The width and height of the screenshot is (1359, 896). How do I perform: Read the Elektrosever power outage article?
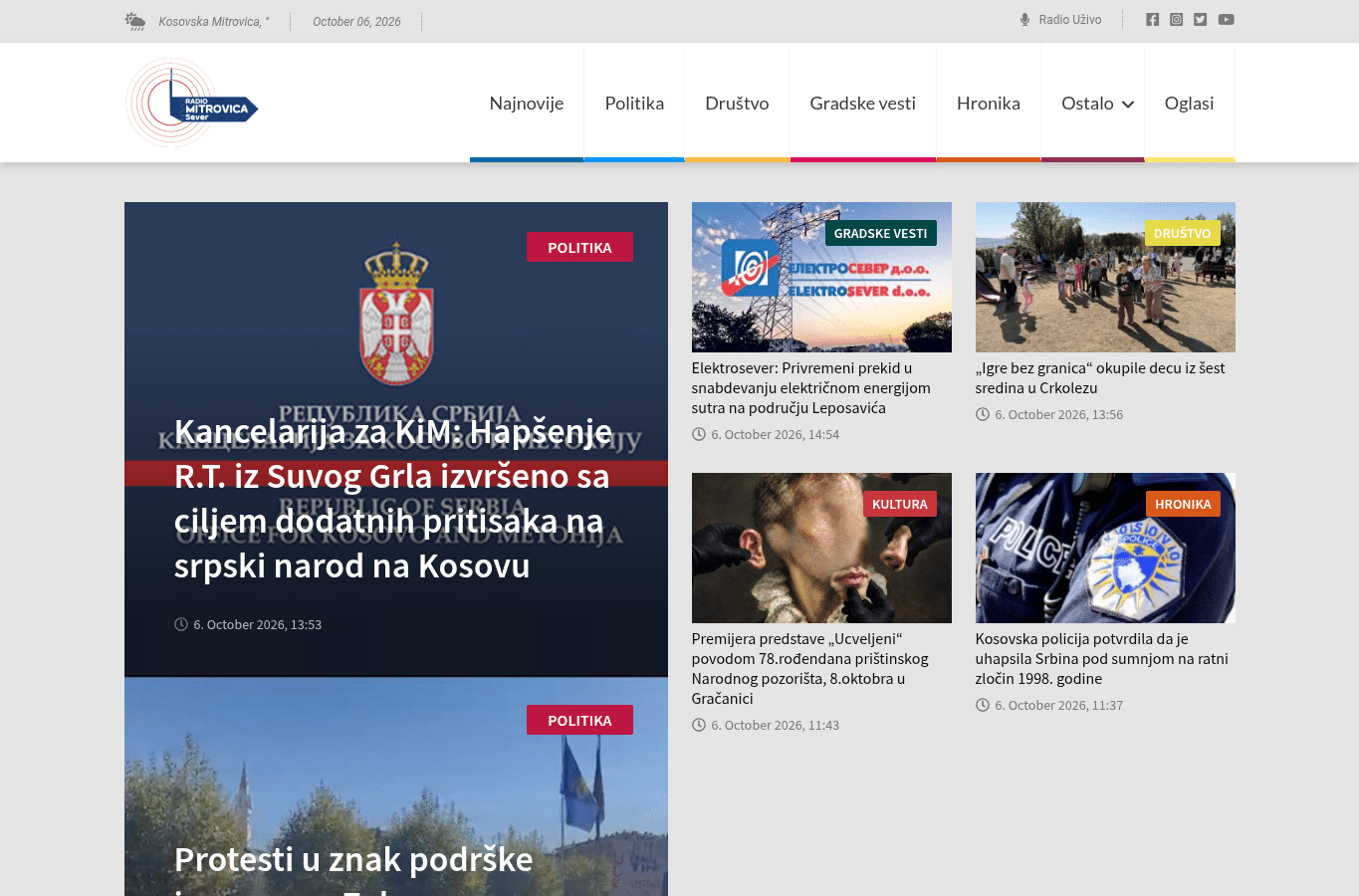[x=811, y=388]
